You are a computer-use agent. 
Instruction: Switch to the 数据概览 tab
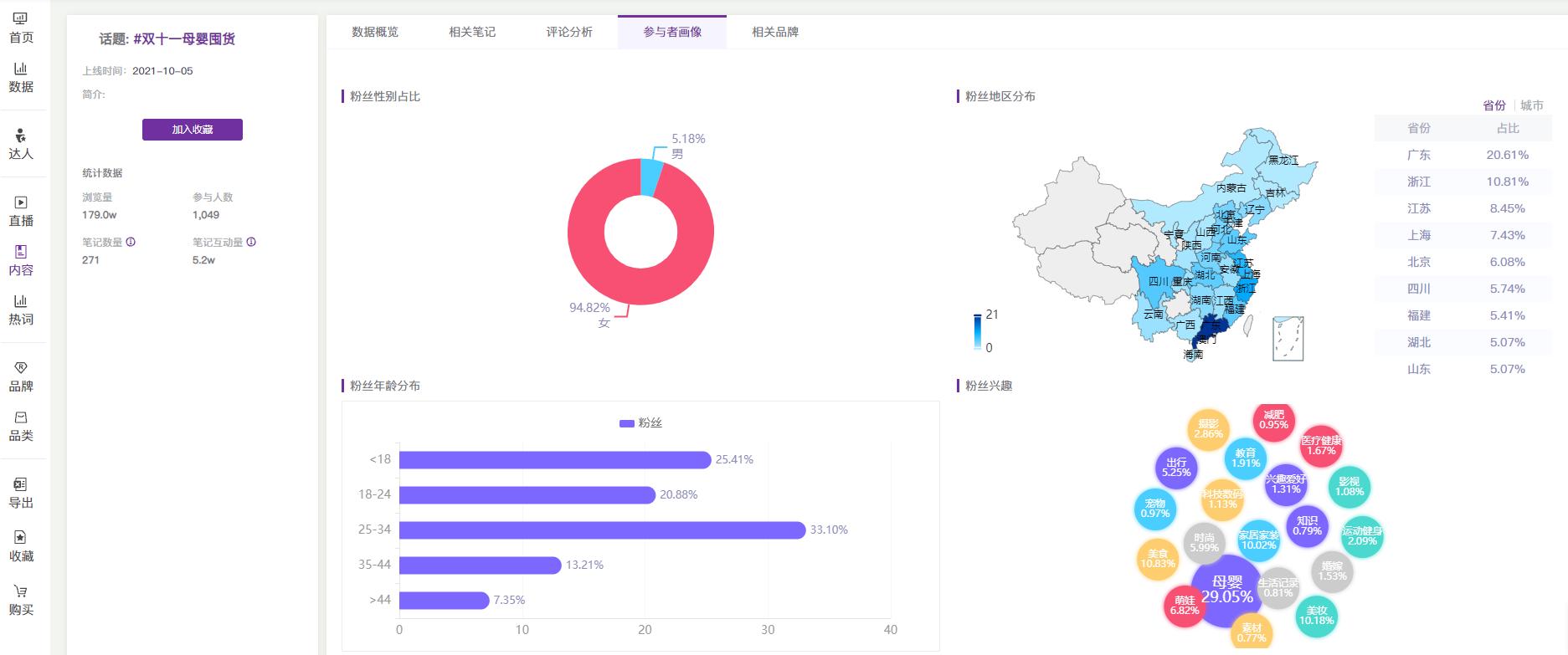pyautogui.click(x=375, y=32)
